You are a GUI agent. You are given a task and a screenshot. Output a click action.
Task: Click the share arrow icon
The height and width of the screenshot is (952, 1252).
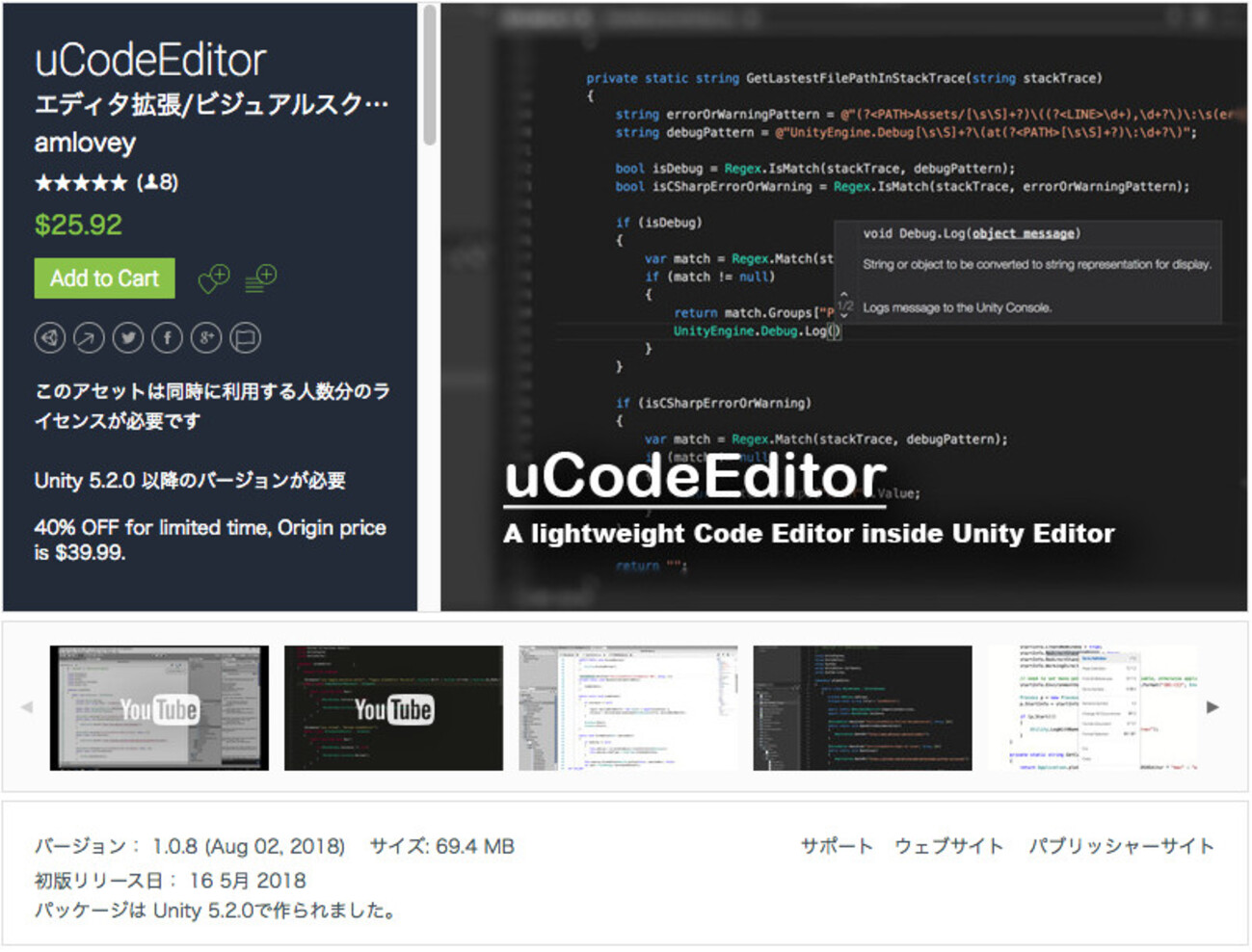point(89,337)
